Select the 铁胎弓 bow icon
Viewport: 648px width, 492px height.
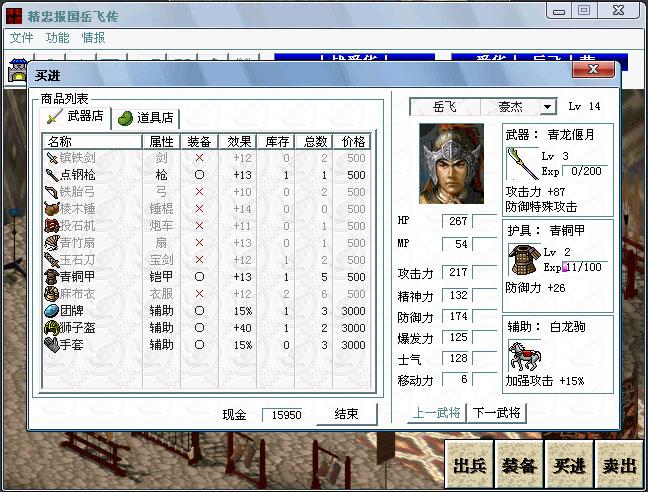click(x=52, y=192)
